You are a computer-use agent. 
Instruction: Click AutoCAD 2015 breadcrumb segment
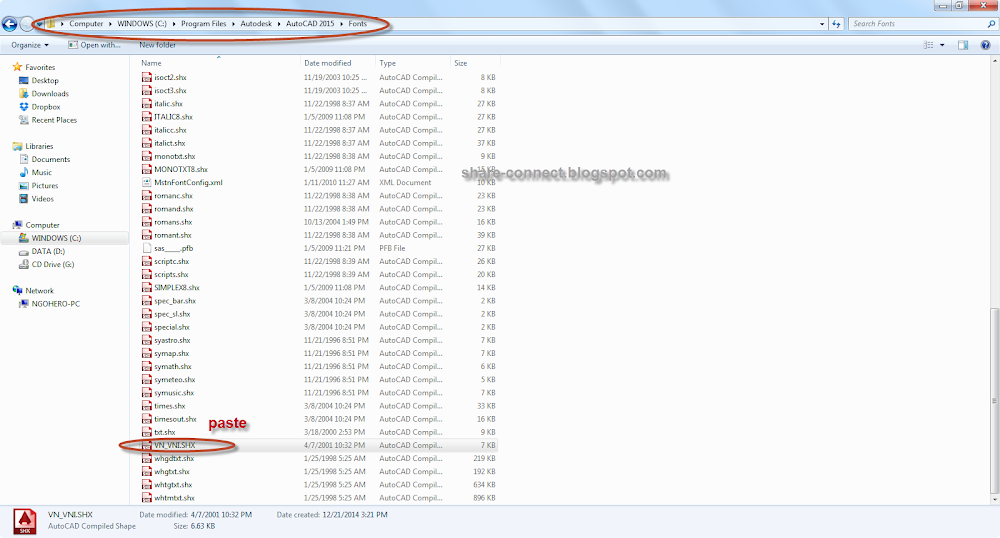pyautogui.click(x=309, y=24)
